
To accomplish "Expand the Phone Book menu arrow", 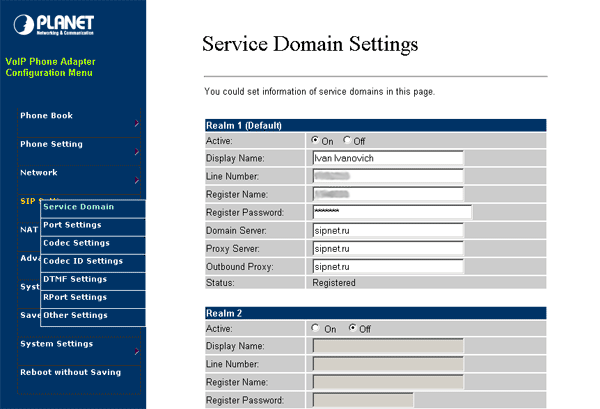I will [x=137, y=123].
